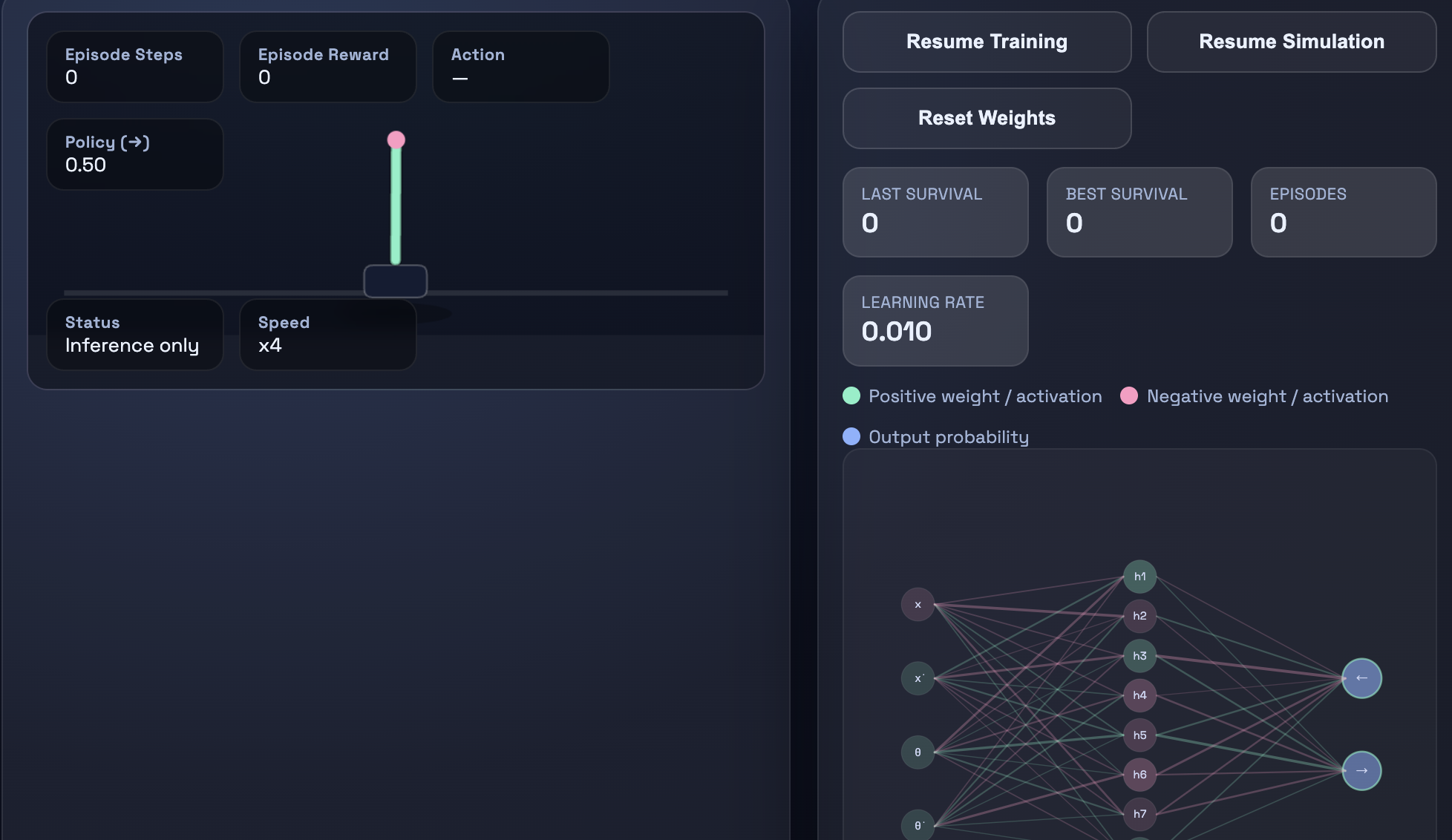1452x840 pixels.
Task: Click the green Positive weight legend dot
Action: [851, 396]
